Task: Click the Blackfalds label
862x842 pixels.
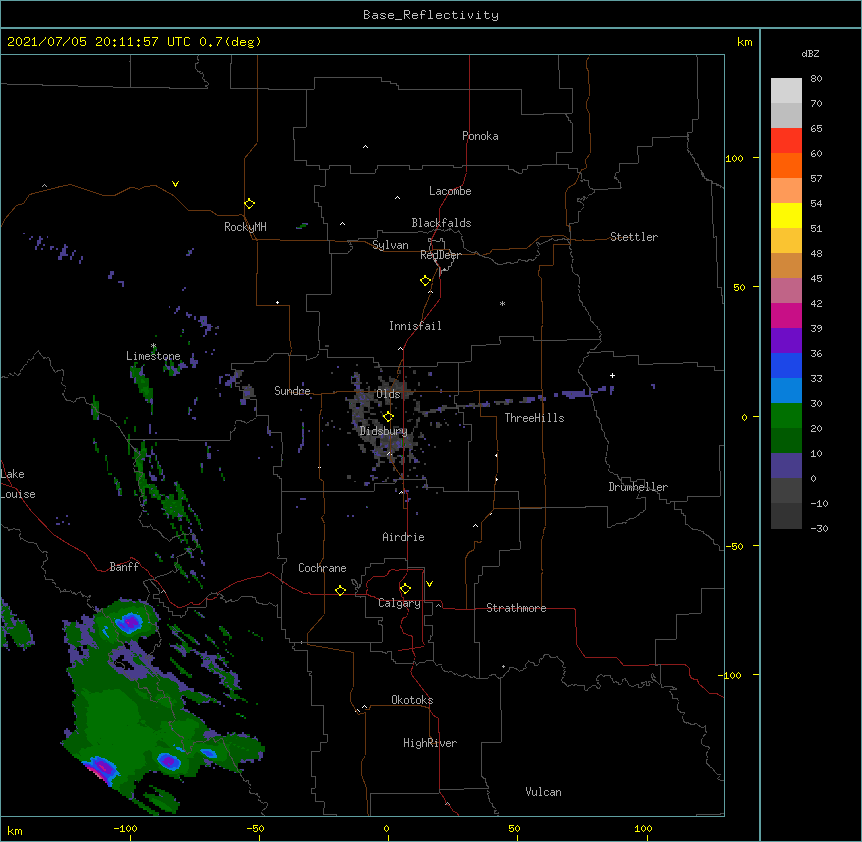Action: [441, 223]
